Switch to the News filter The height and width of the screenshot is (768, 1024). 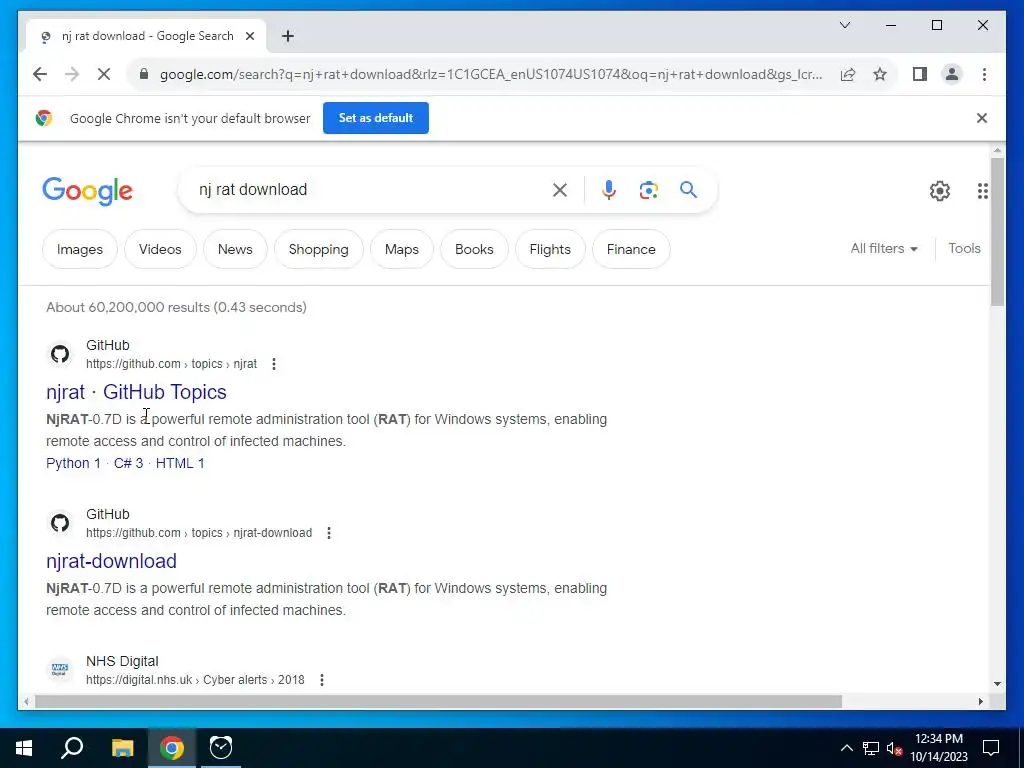tap(235, 249)
